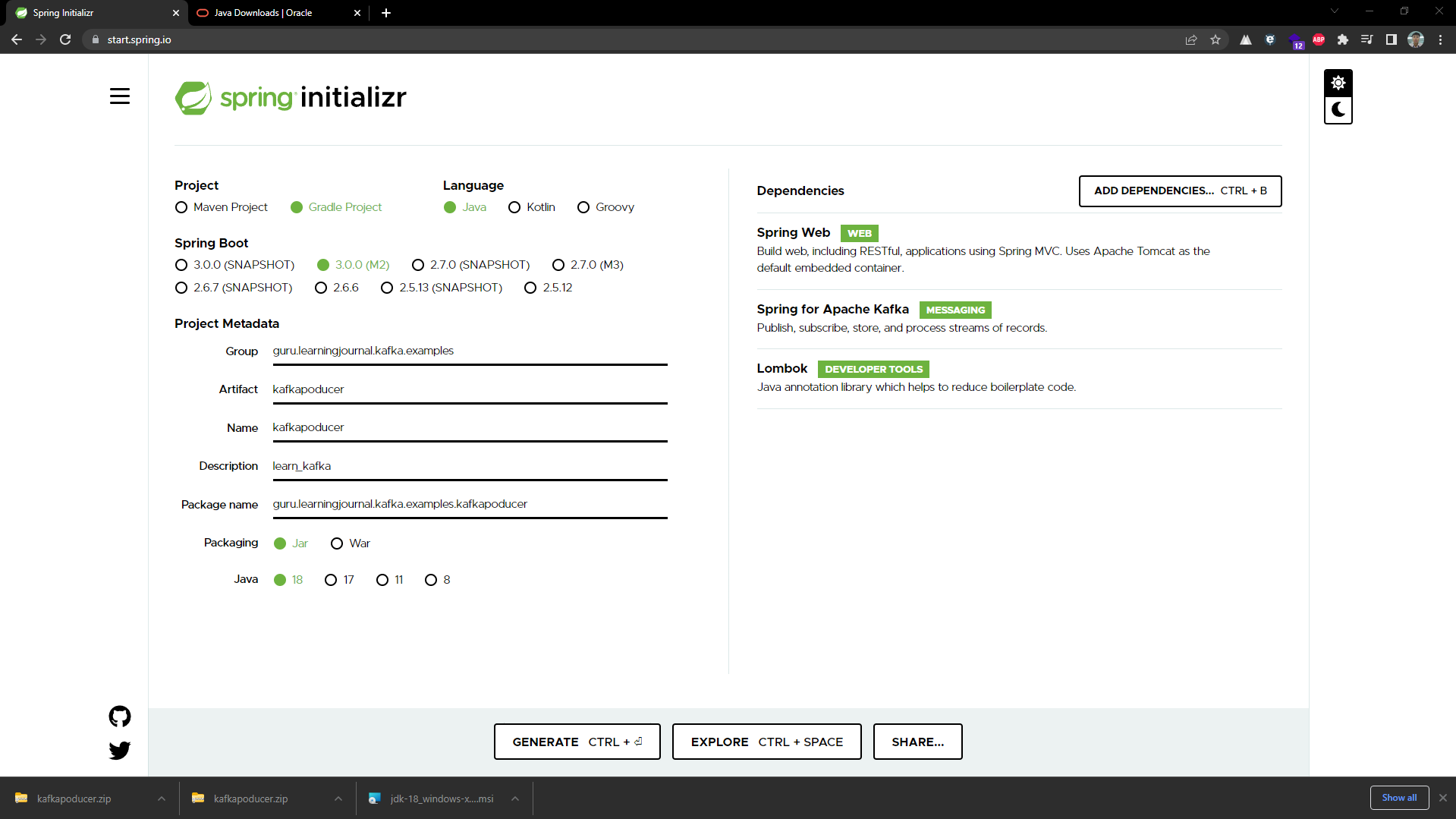Screen dimensions: 1456x819
Task: Click the site lock icon in address bar
Action: 95,39
